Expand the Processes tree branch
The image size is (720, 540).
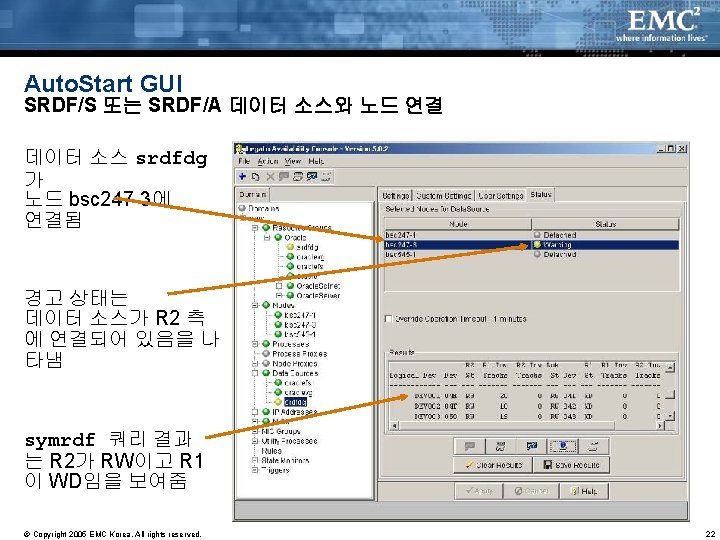255,344
